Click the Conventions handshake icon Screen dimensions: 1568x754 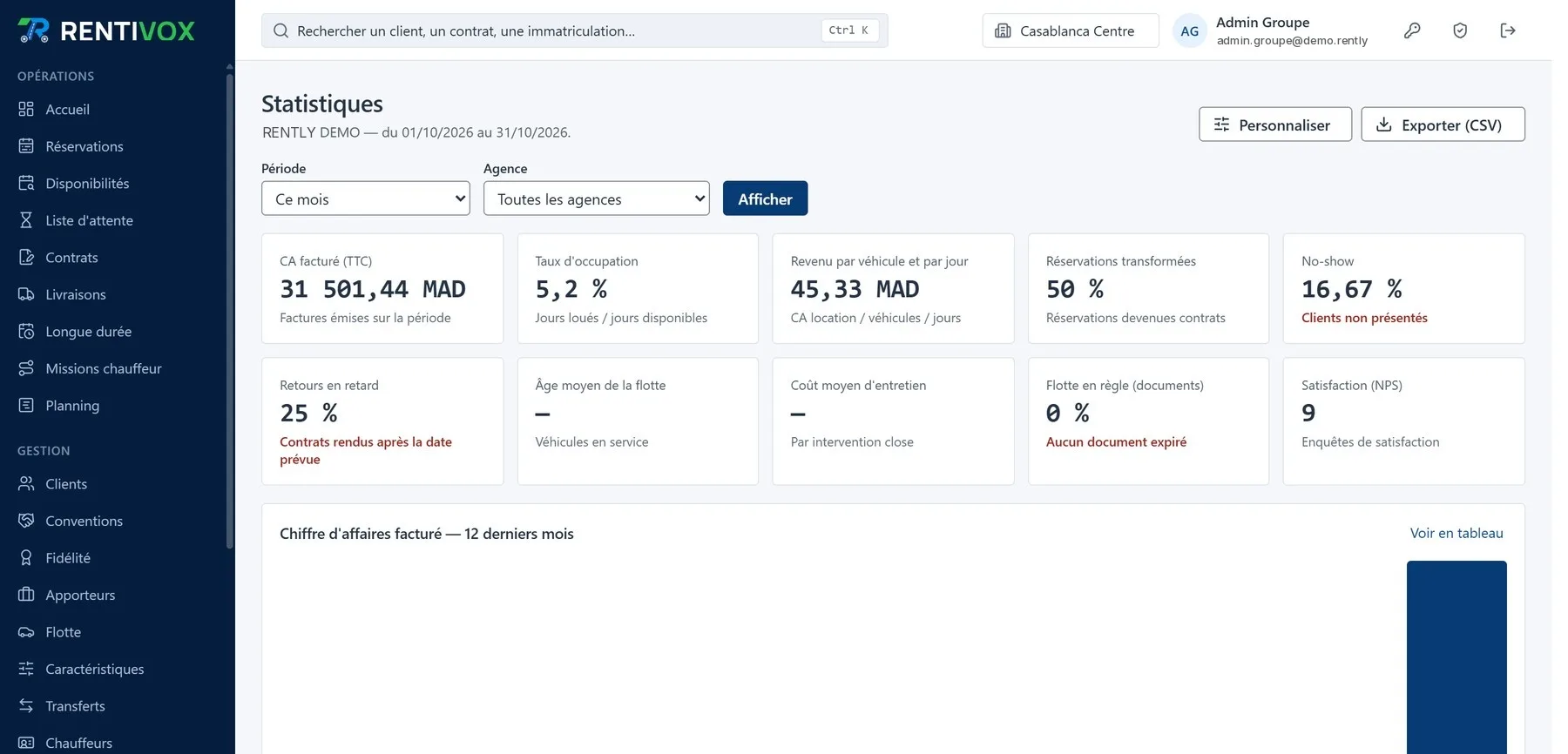(26, 521)
